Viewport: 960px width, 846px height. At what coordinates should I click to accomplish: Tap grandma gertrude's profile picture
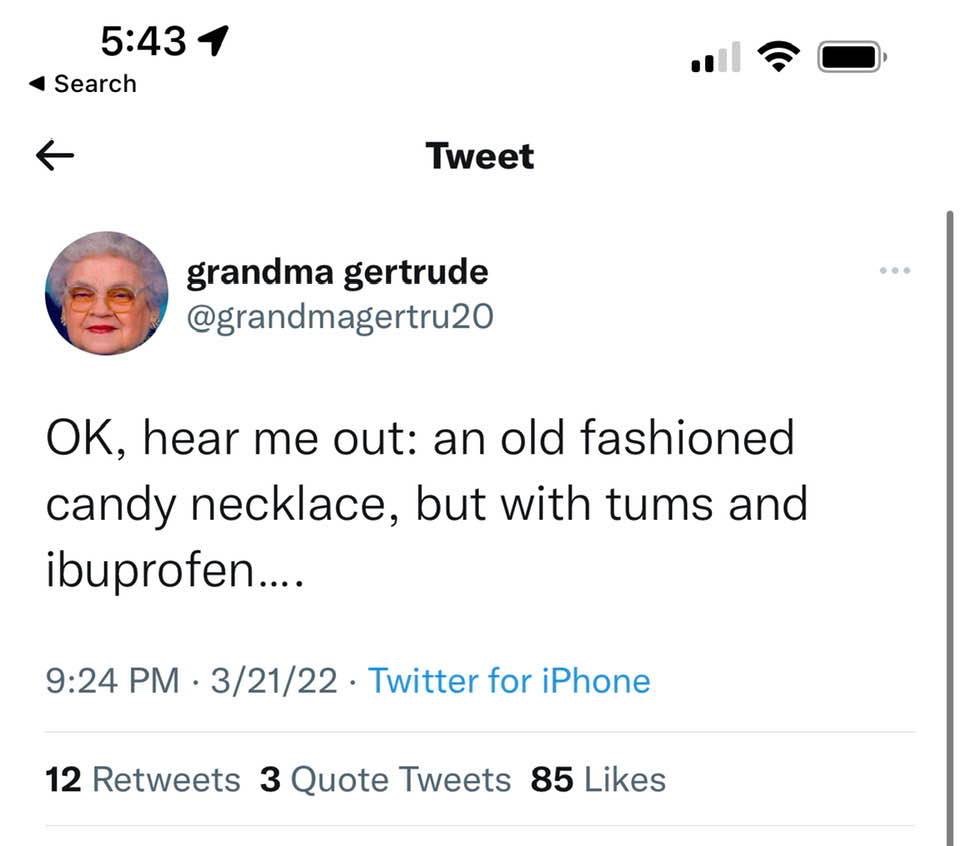pos(106,293)
